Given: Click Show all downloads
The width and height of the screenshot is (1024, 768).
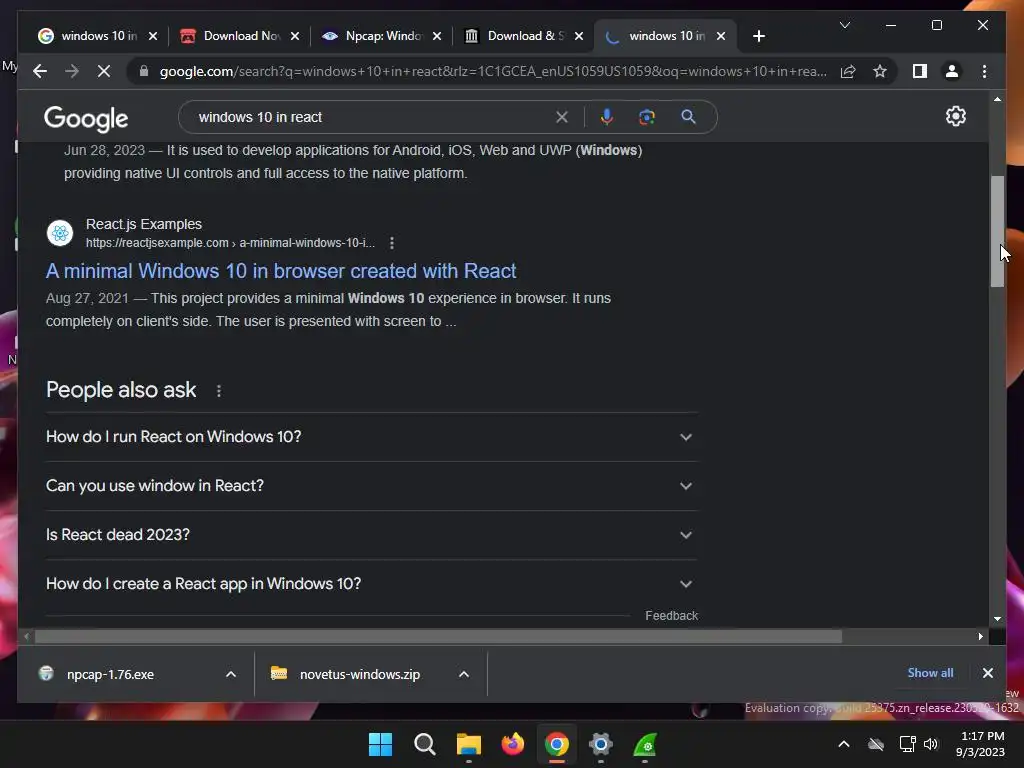Looking at the screenshot, I should coord(930,673).
